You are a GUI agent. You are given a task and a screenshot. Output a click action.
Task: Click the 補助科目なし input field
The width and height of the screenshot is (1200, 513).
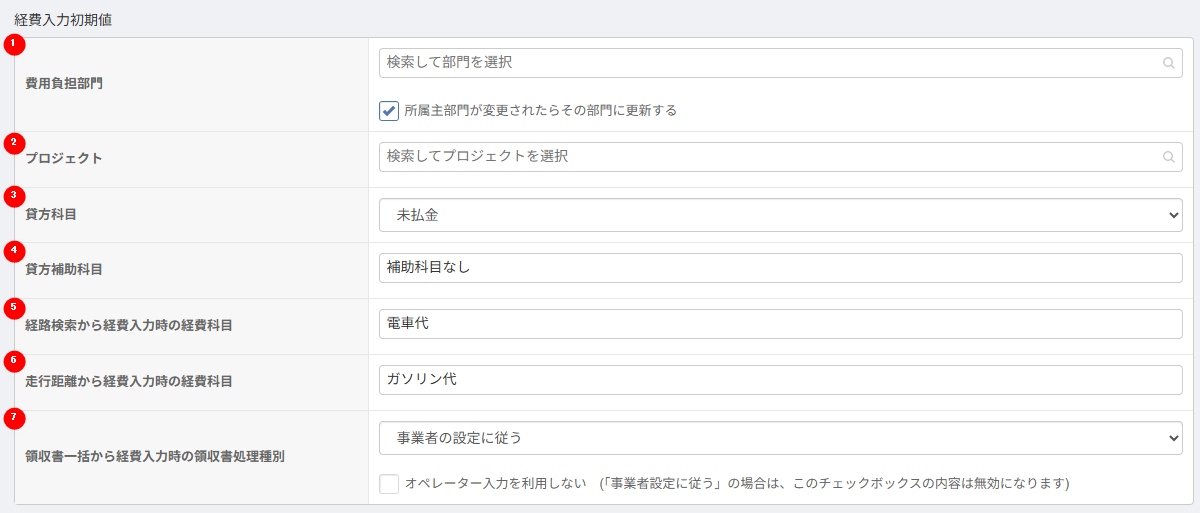(780, 268)
